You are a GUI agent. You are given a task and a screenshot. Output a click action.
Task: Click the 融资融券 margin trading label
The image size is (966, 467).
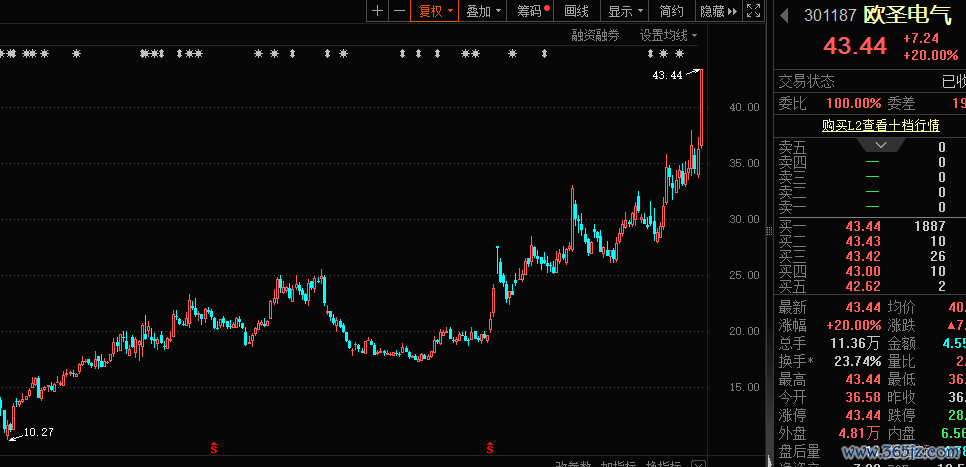pos(595,35)
